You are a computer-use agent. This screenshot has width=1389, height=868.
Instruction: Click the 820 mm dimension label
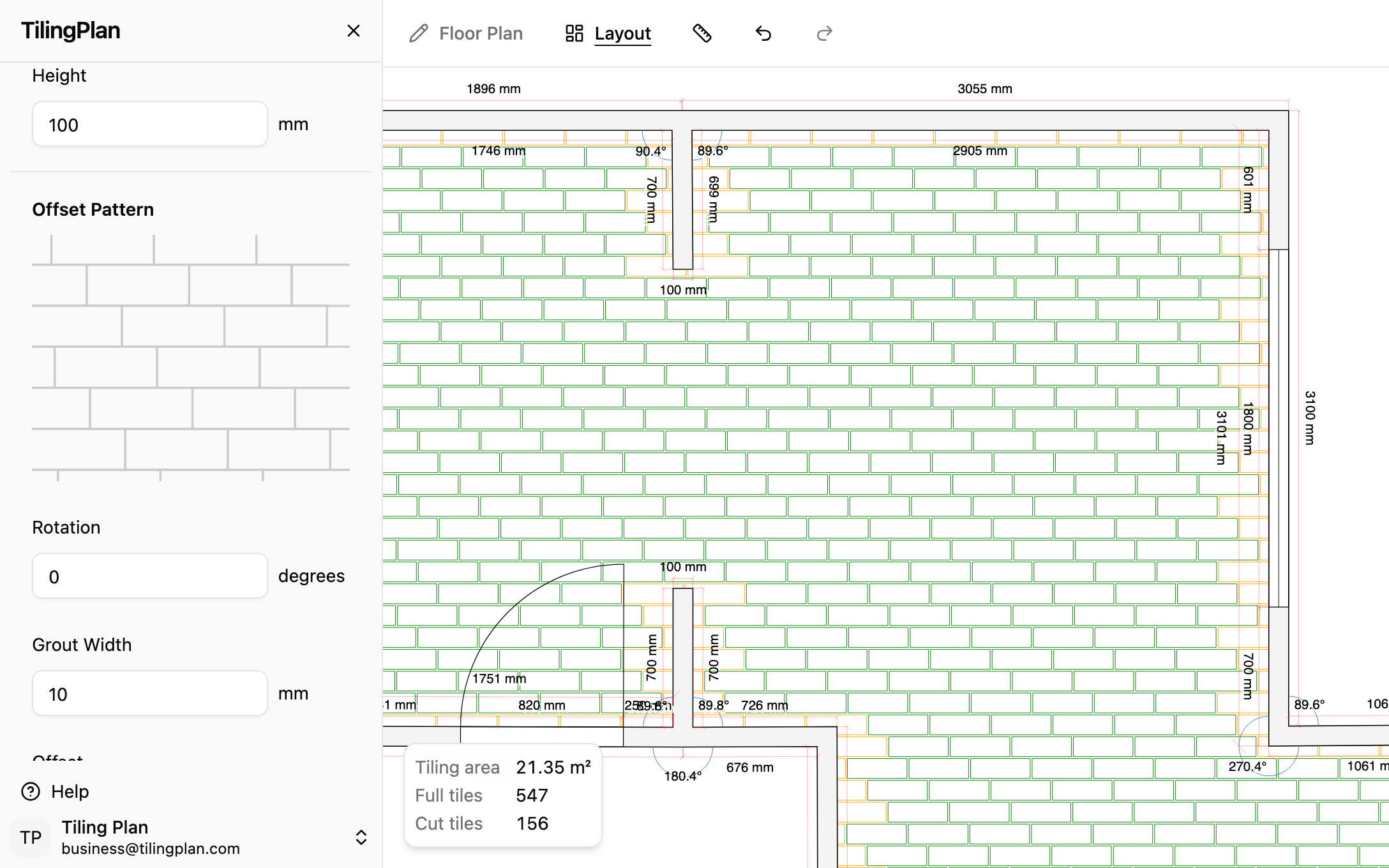[541, 705]
